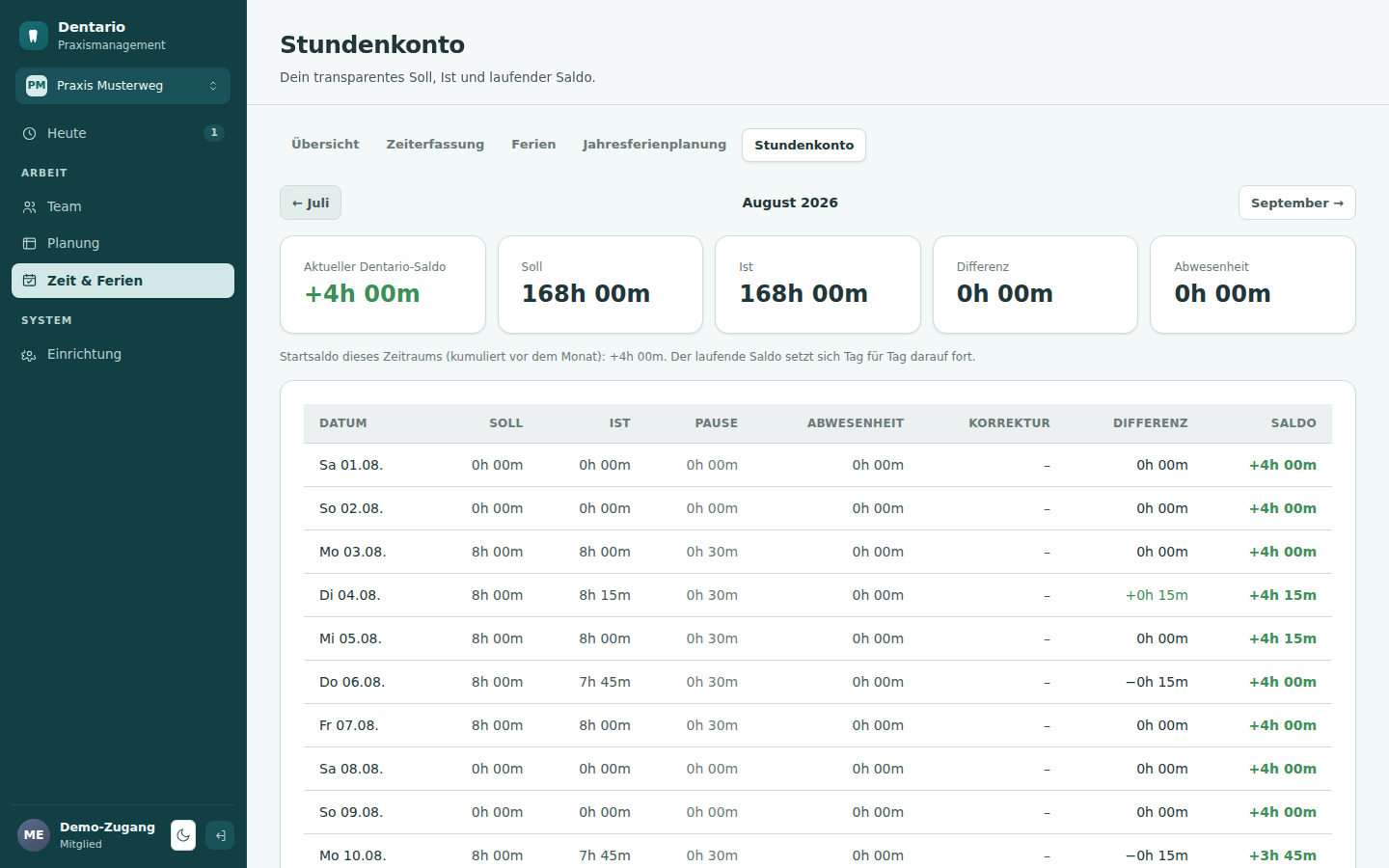Click the Einrichtung settings icon
This screenshot has width=1389, height=868.
[x=30, y=355]
